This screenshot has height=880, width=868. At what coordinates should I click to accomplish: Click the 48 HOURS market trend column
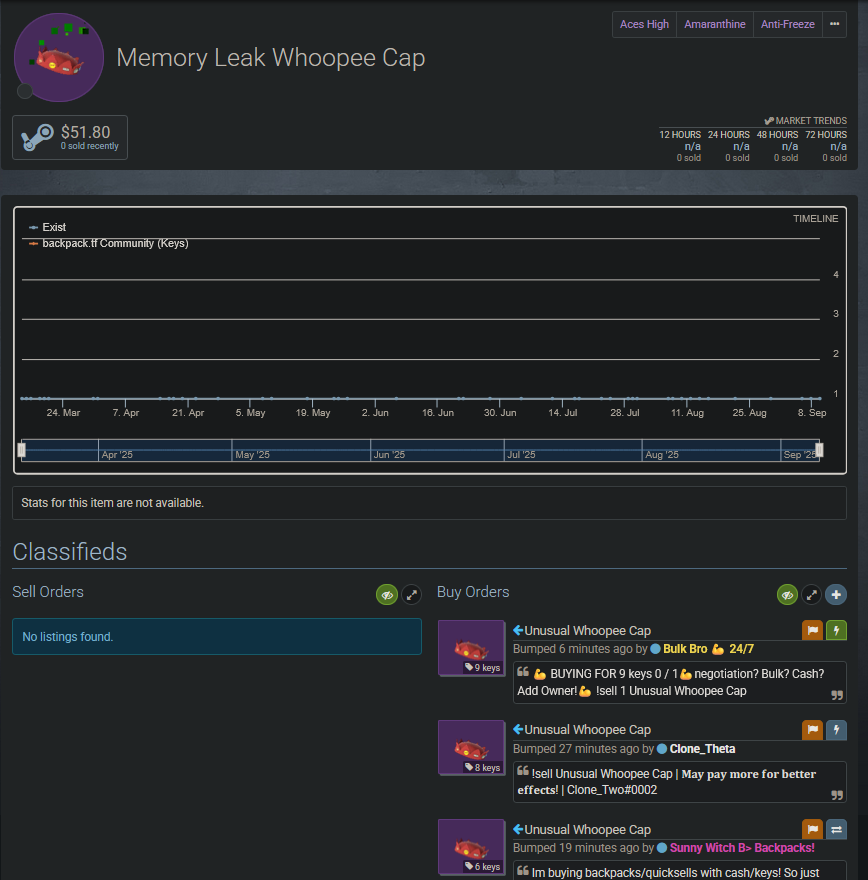click(777, 146)
